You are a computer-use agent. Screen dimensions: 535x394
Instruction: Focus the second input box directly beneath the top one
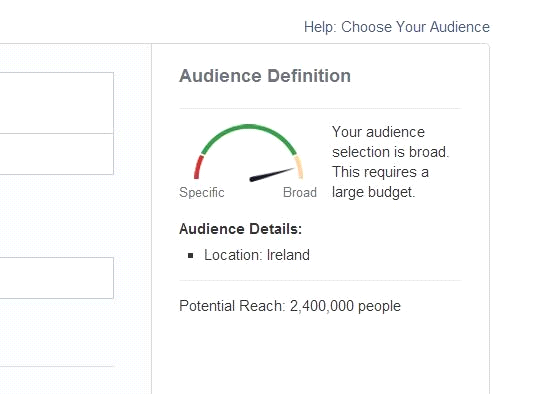pyautogui.click(x=57, y=154)
